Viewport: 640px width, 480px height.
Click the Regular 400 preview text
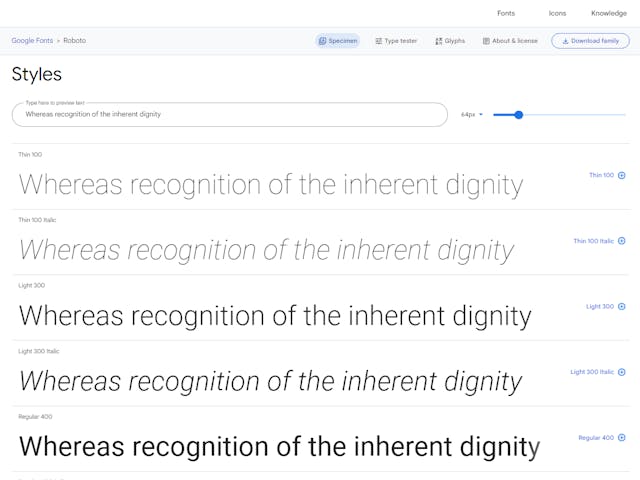pos(280,447)
